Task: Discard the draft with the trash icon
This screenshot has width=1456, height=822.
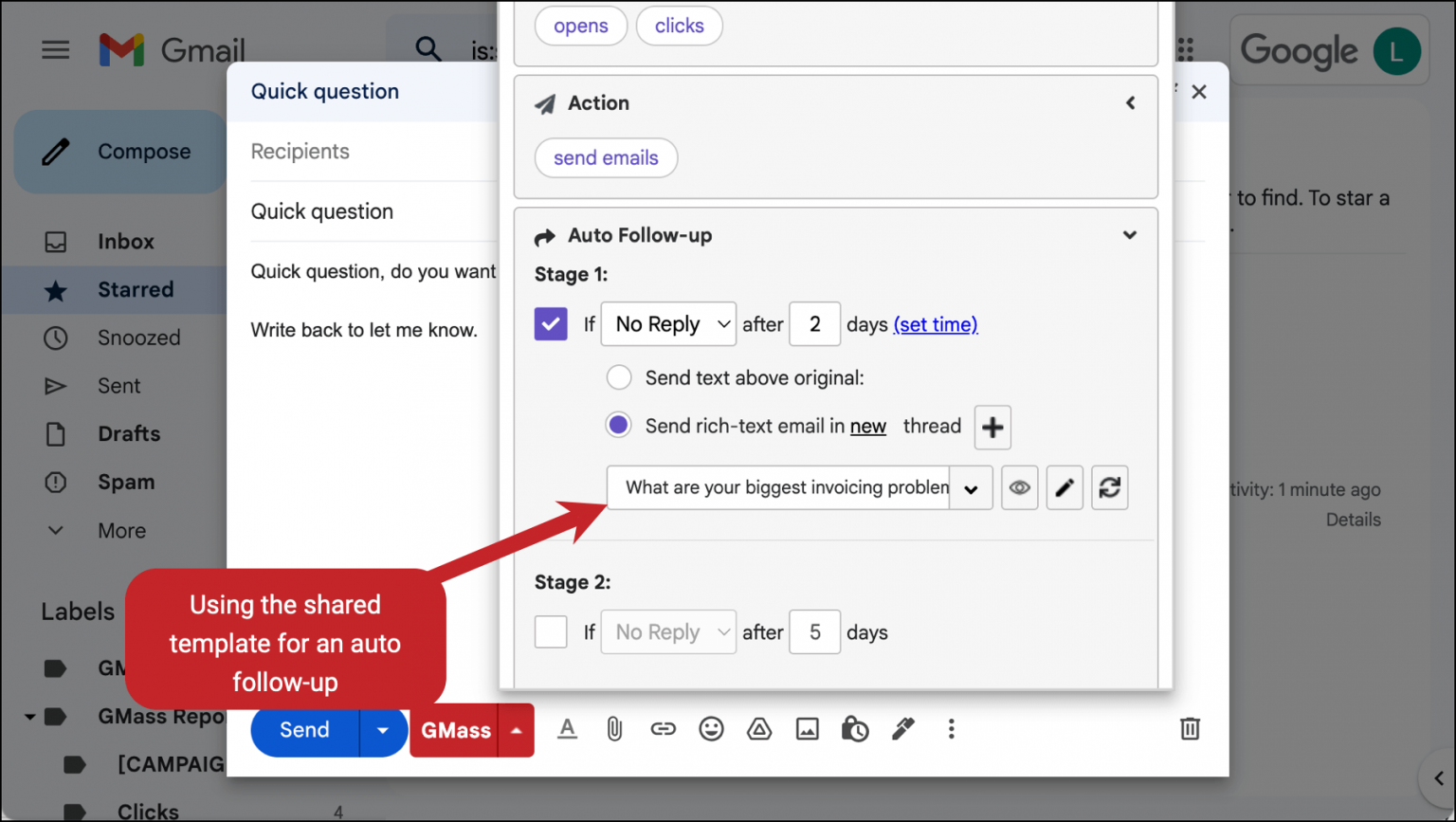Action: coord(1190,729)
